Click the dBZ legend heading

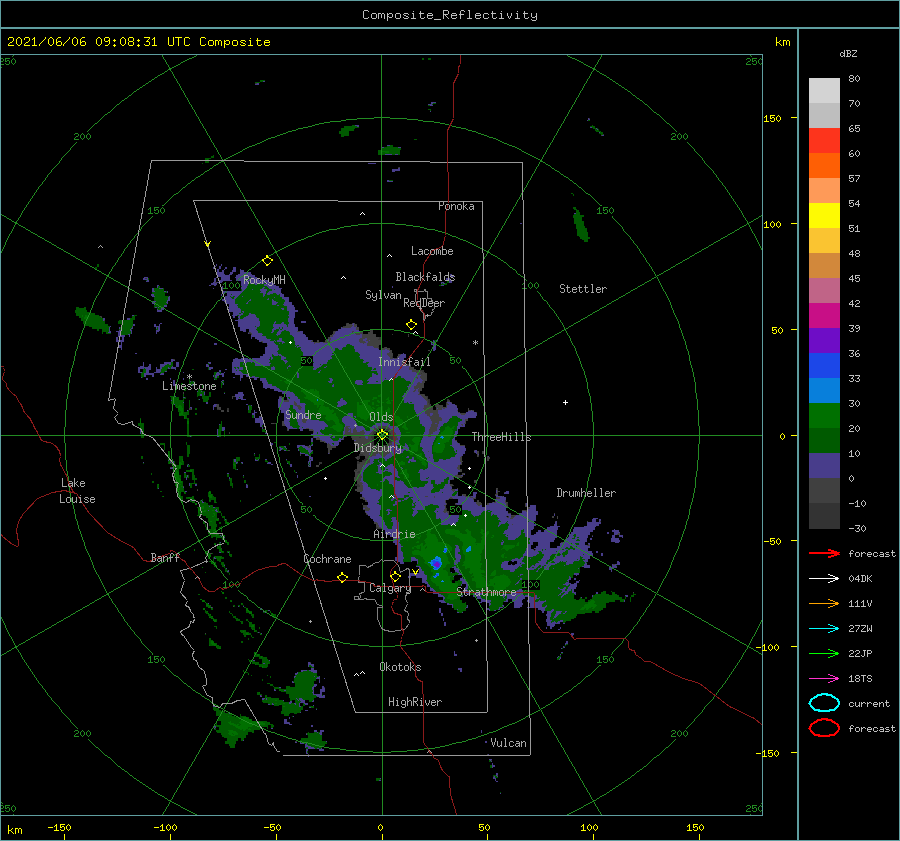[x=848, y=54]
